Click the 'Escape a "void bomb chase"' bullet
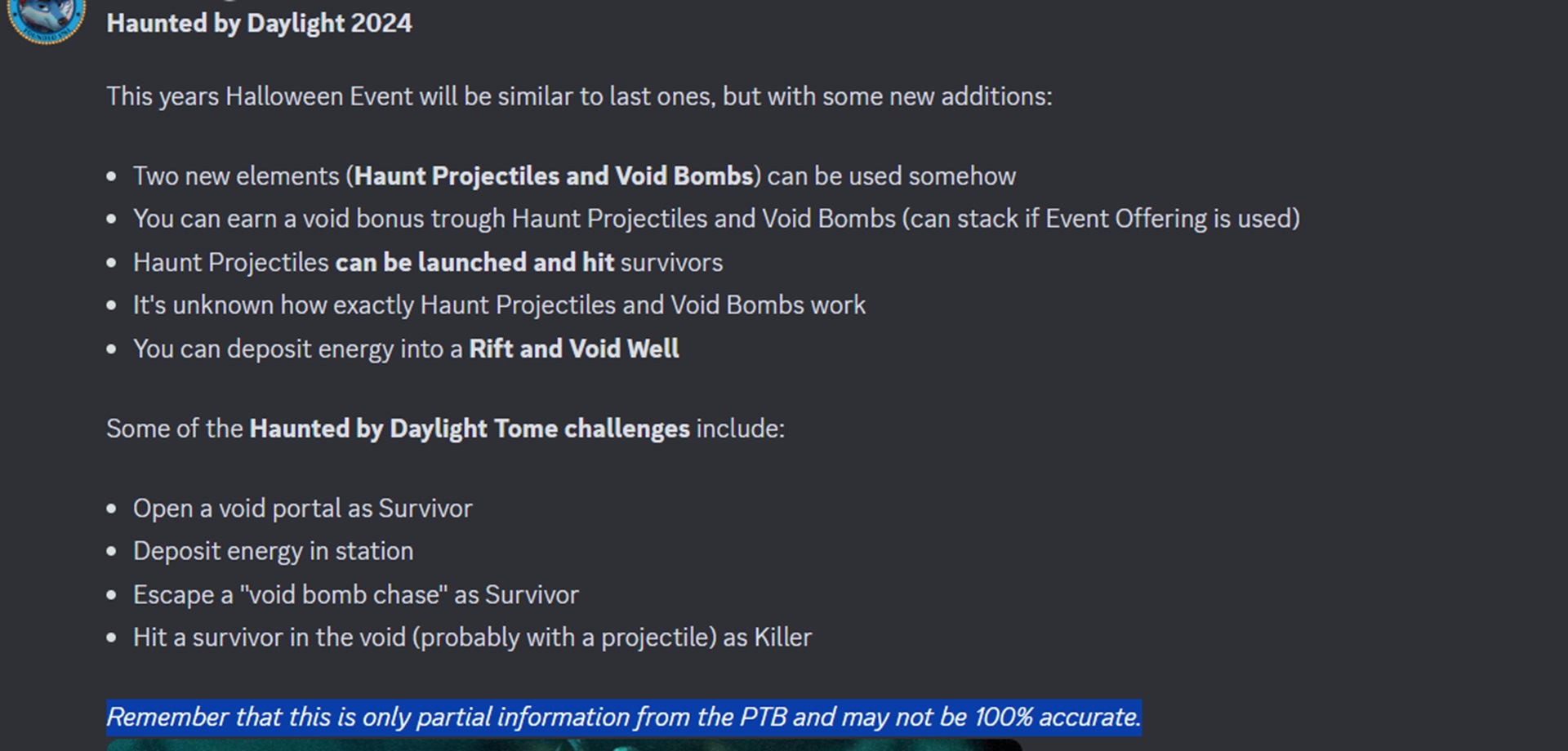The width and height of the screenshot is (1568, 751). click(x=355, y=595)
